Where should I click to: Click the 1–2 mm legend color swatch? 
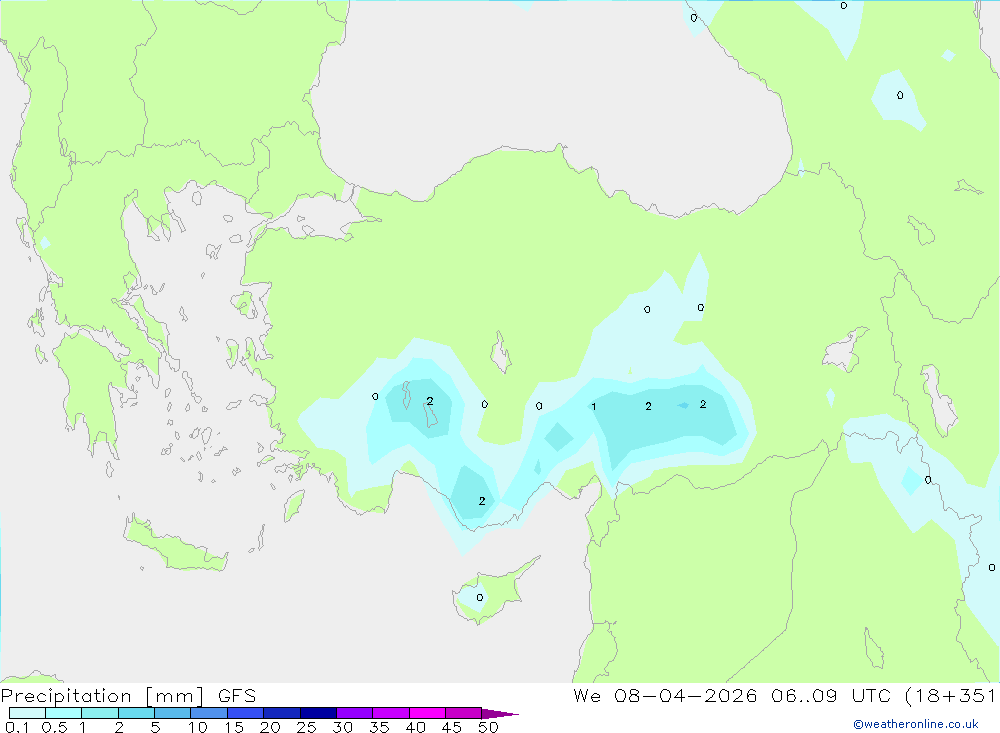tap(100, 713)
